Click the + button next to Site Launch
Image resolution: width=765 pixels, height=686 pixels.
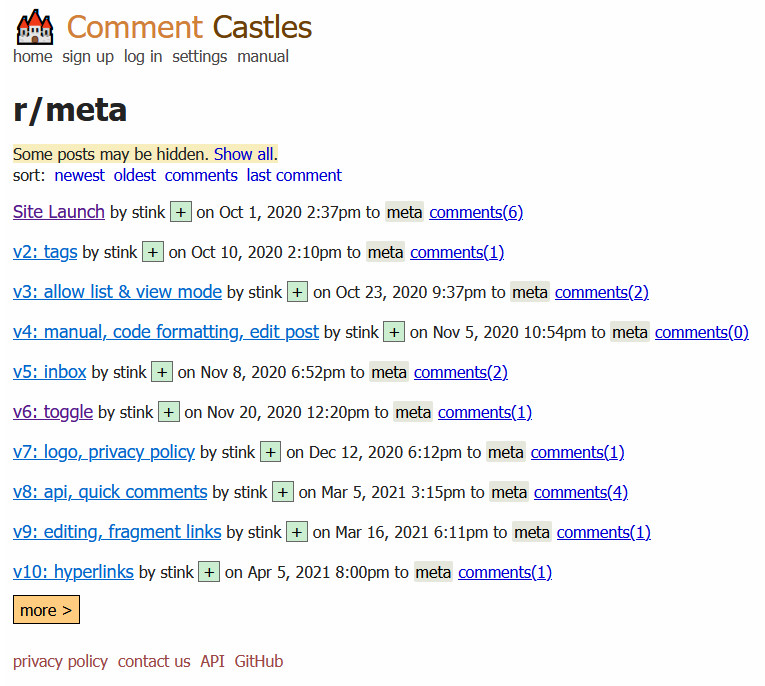click(181, 212)
